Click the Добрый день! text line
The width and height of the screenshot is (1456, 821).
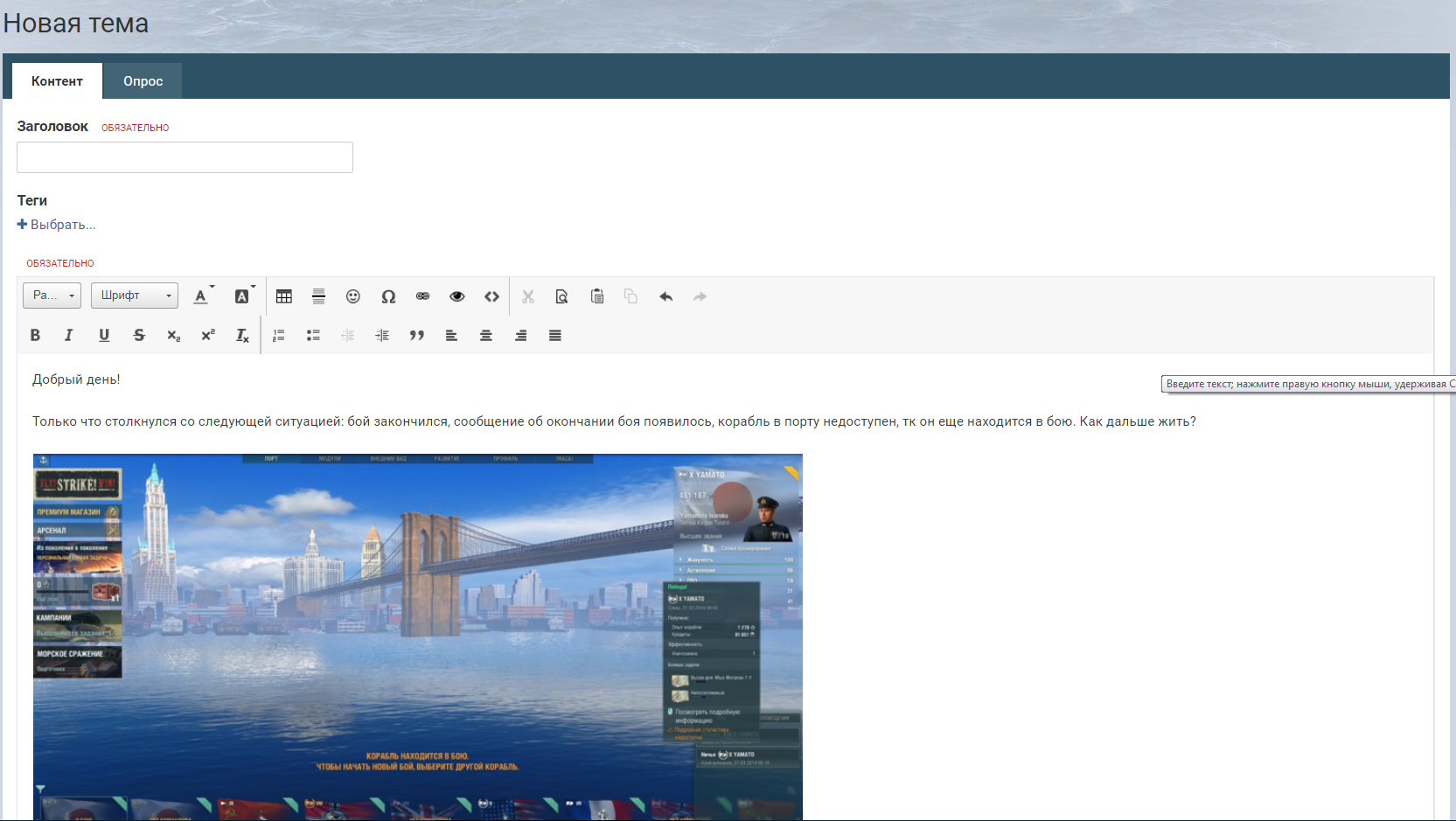coord(76,379)
